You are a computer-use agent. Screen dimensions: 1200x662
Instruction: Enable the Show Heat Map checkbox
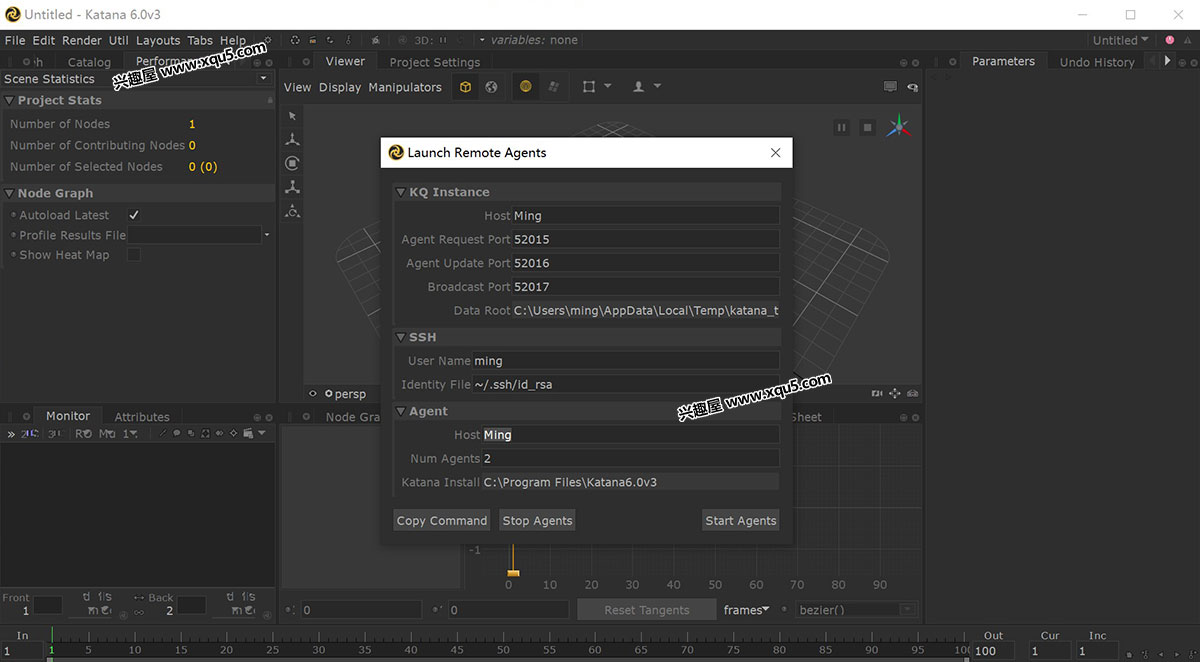tap(134, 255)
